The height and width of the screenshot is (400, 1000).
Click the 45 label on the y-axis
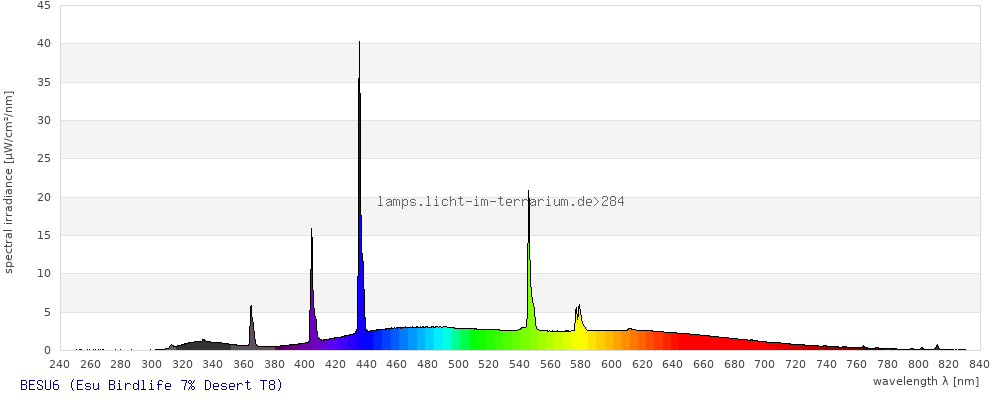tap(43, 5)
